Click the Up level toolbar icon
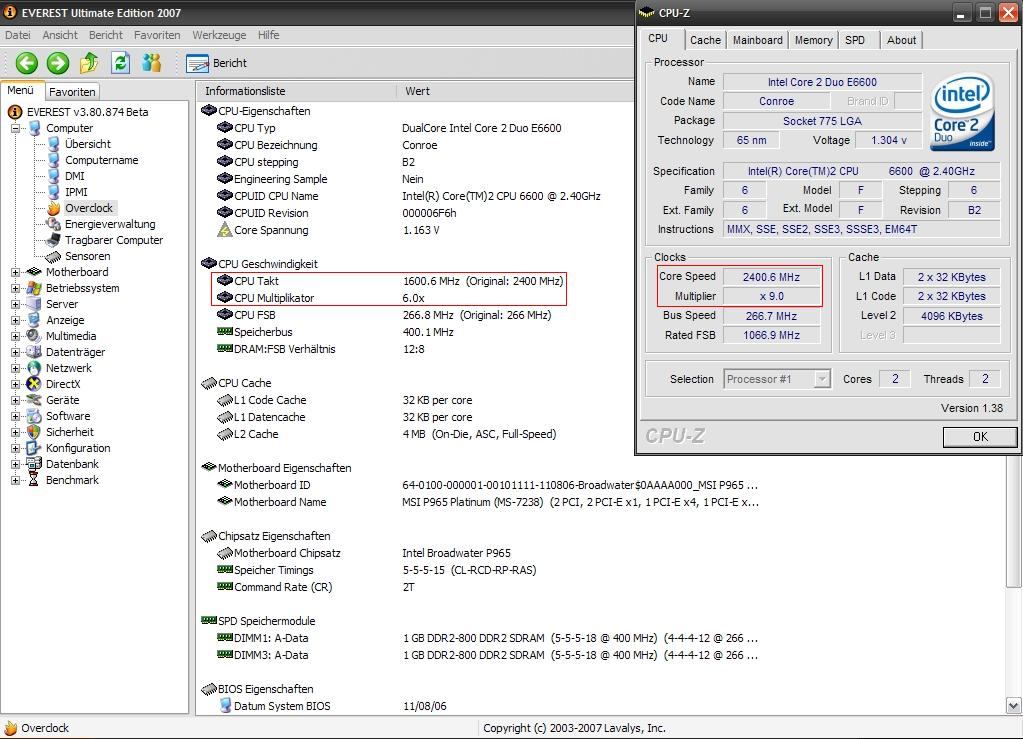This screenshot has height=739, width=1023. (89, 63)
